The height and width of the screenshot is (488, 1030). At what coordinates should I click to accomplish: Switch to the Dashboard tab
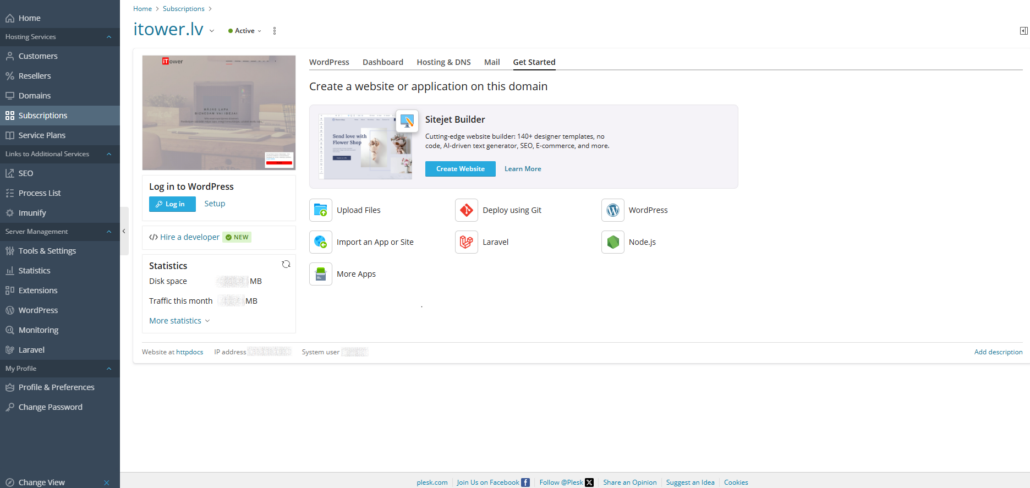[x=383, y=62]
